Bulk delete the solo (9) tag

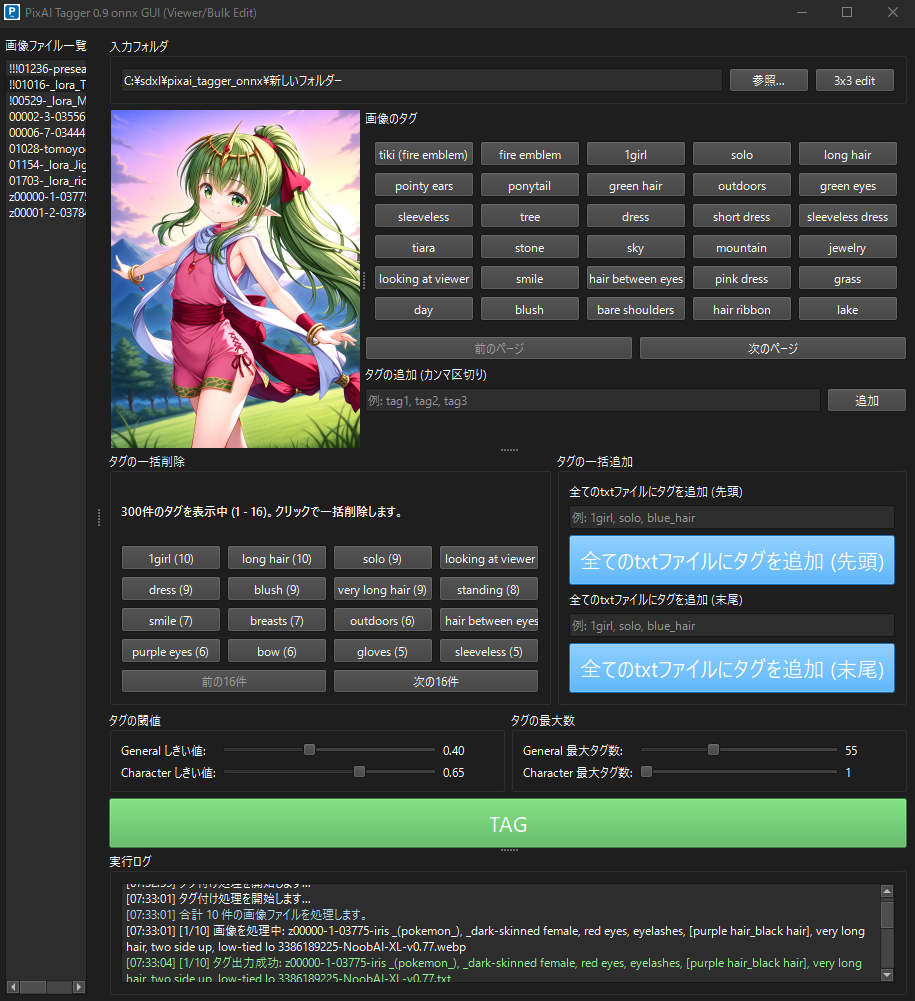(382, 559)
